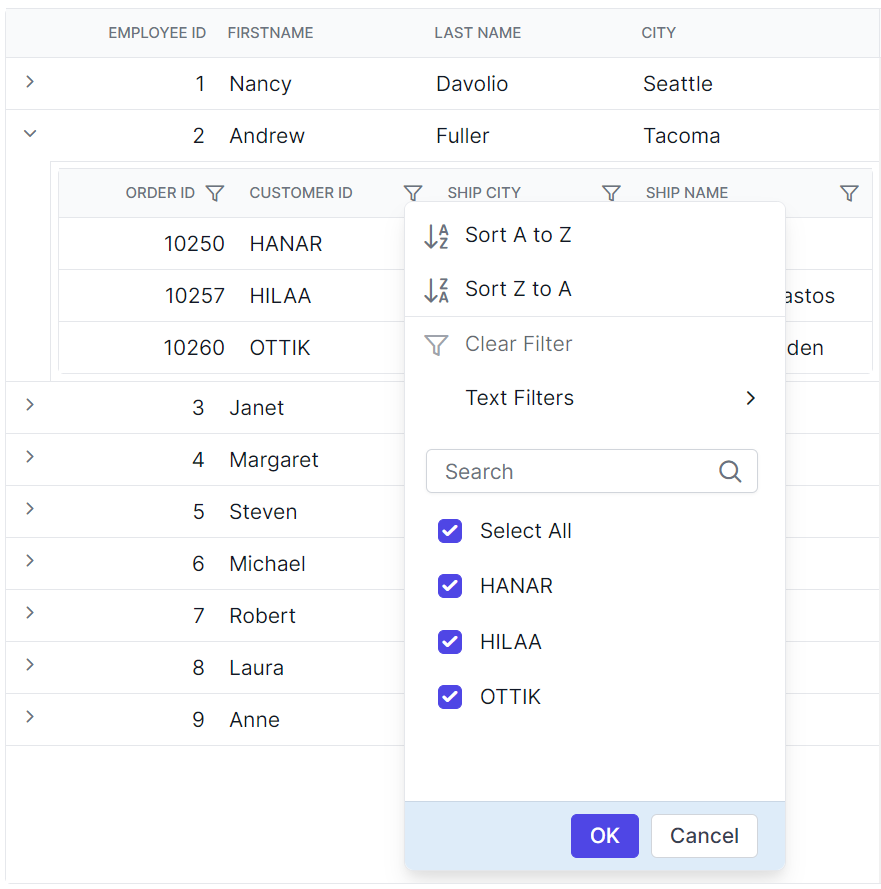Screen dimensions: 881x889
Task: Click the Customer ID column header
Action: (x=300, y=193)
